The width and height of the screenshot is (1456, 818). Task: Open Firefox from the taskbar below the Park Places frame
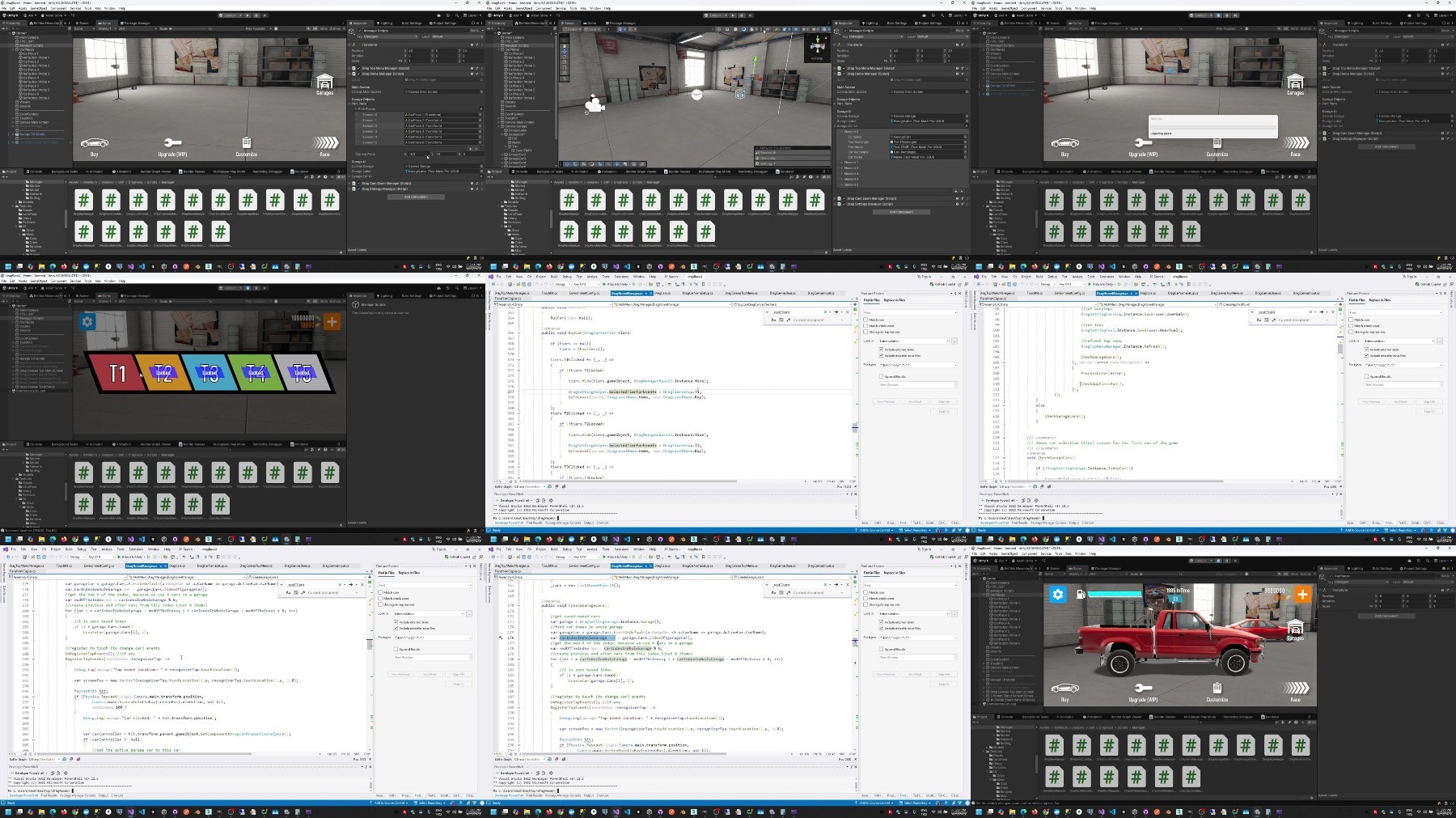(x=64, y=266)
